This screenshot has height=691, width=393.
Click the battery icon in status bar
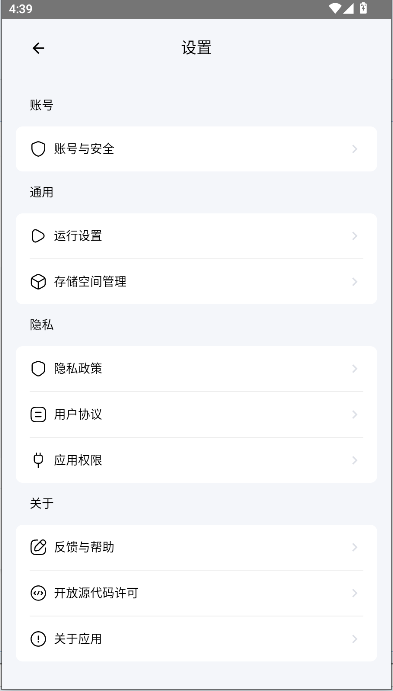(363, 8)
